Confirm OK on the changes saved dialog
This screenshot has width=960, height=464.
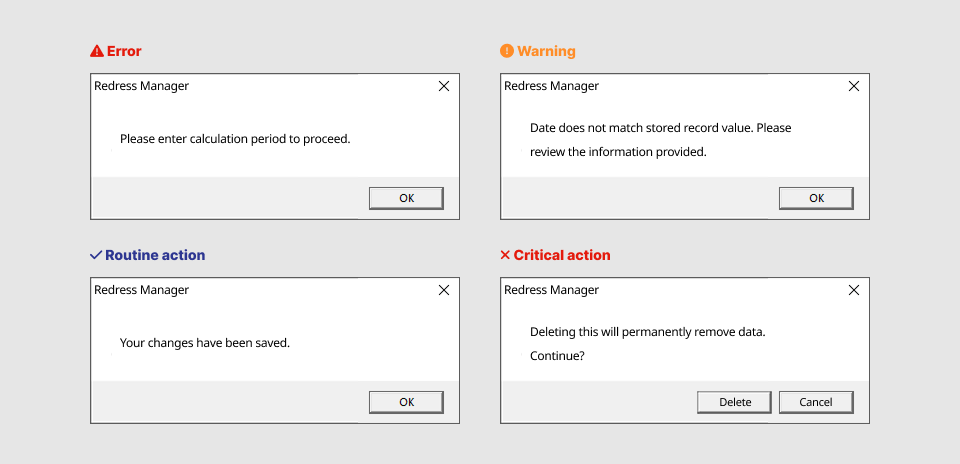click(406, 402)
